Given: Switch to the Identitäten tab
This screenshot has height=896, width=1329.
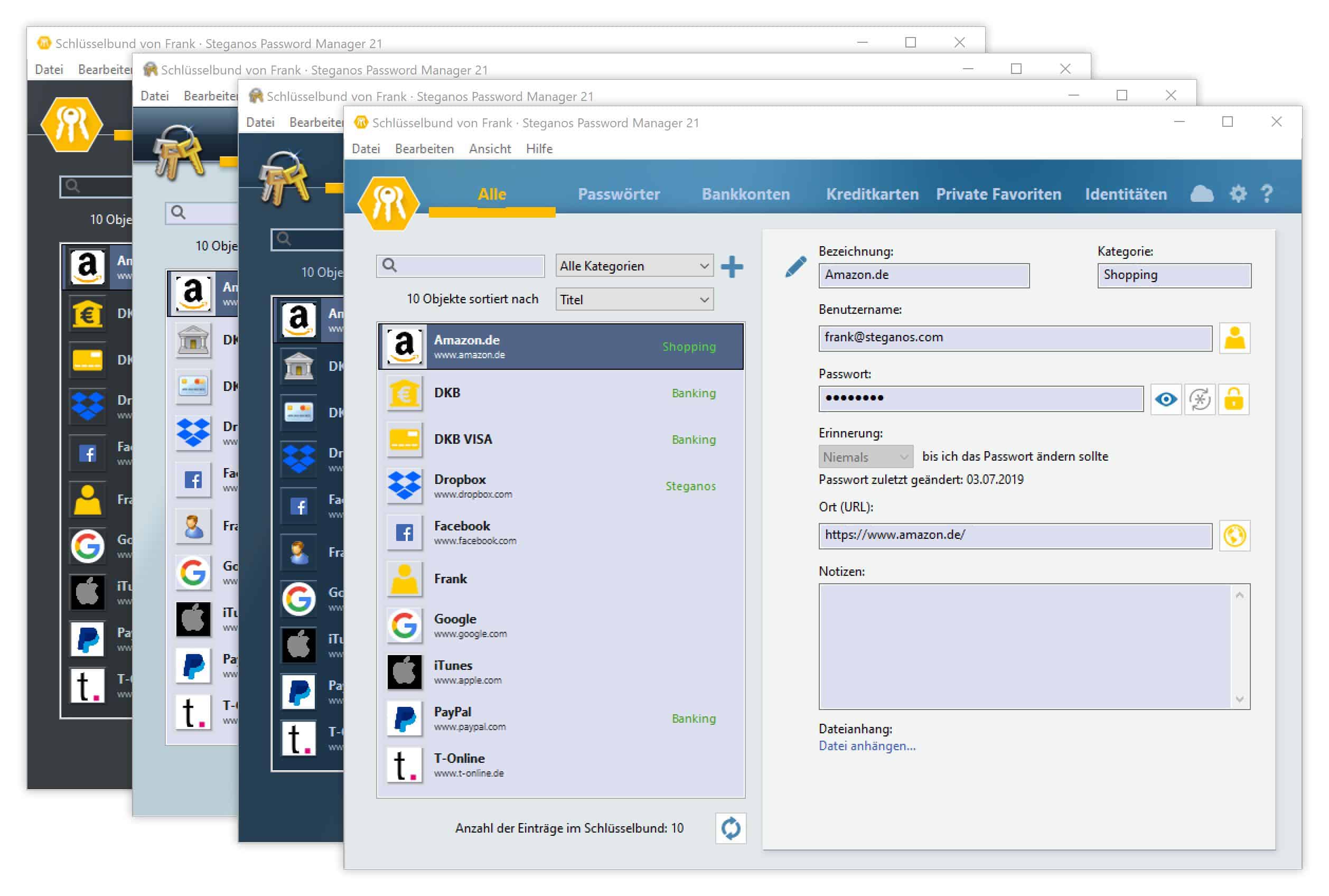Looking at the screenshot, I should click(x=1126, y=194).
